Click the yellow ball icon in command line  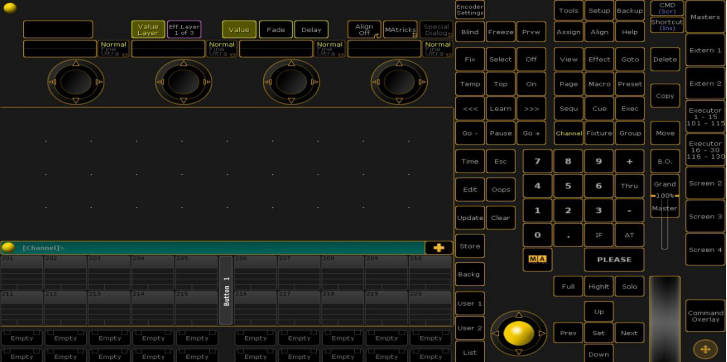[8, 248]
